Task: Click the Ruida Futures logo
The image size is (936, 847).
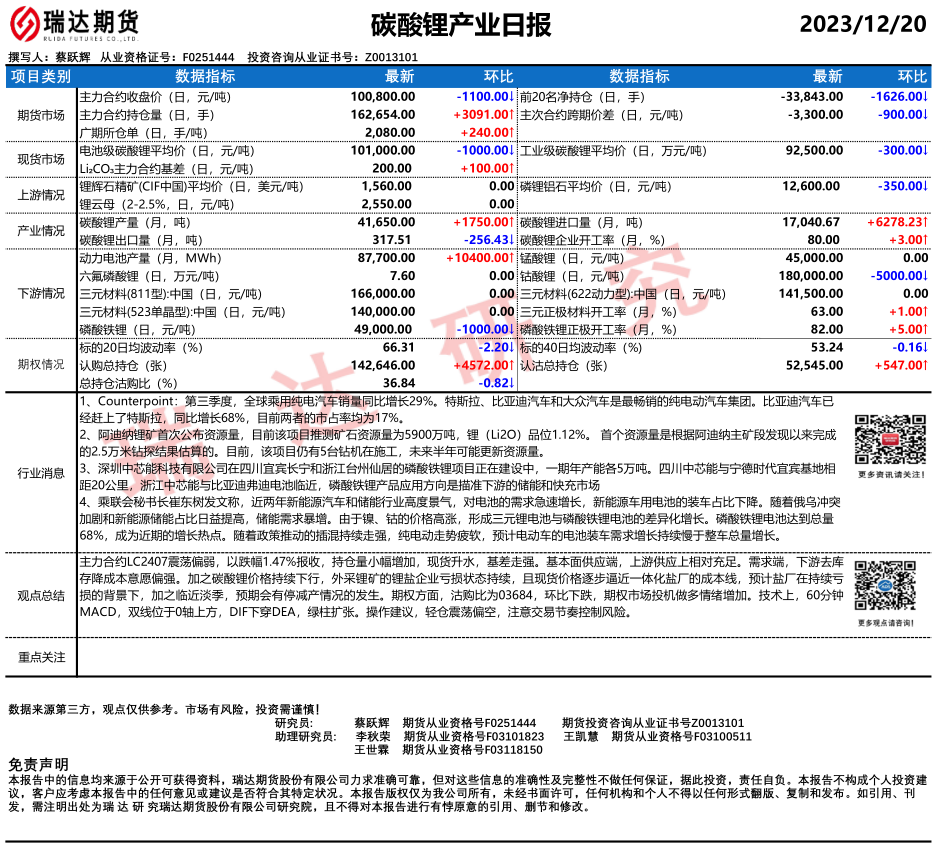Action: [74, 22]
